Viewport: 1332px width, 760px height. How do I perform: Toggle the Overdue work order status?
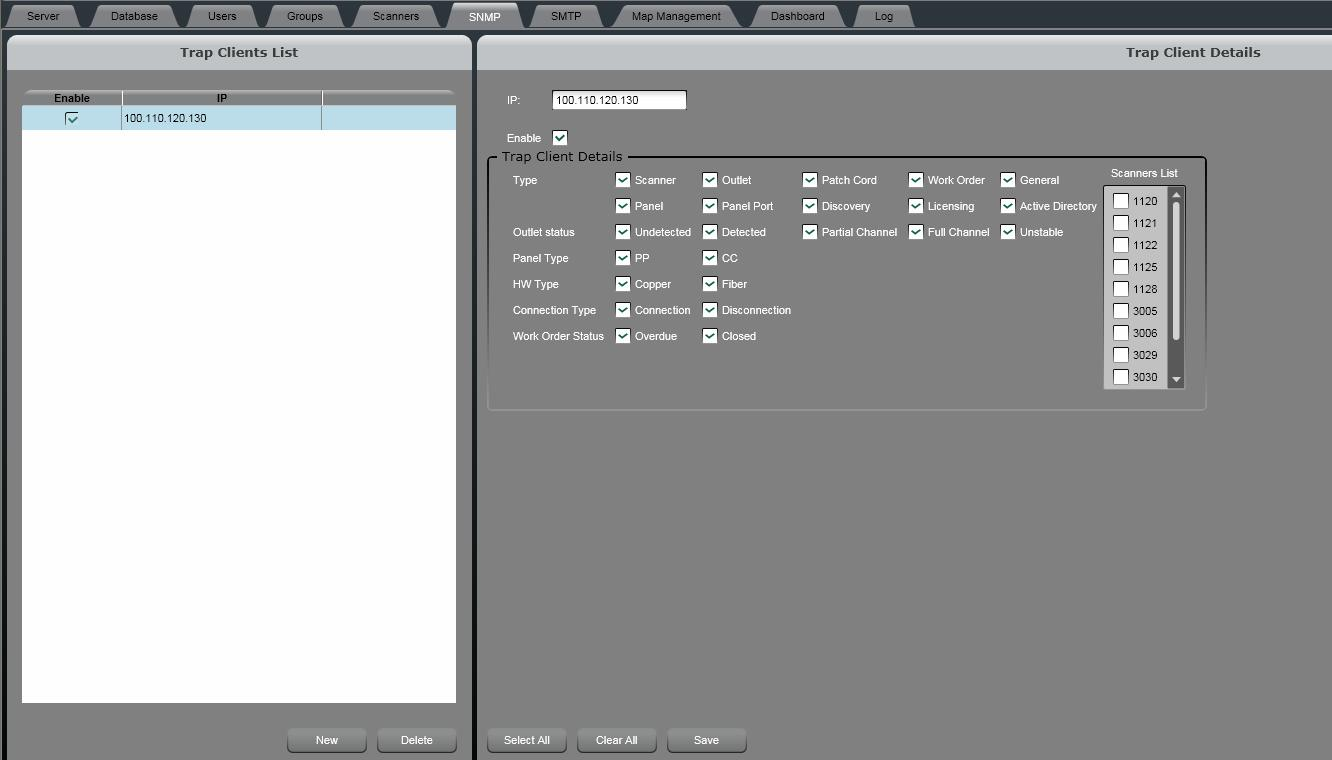point(623,336)
